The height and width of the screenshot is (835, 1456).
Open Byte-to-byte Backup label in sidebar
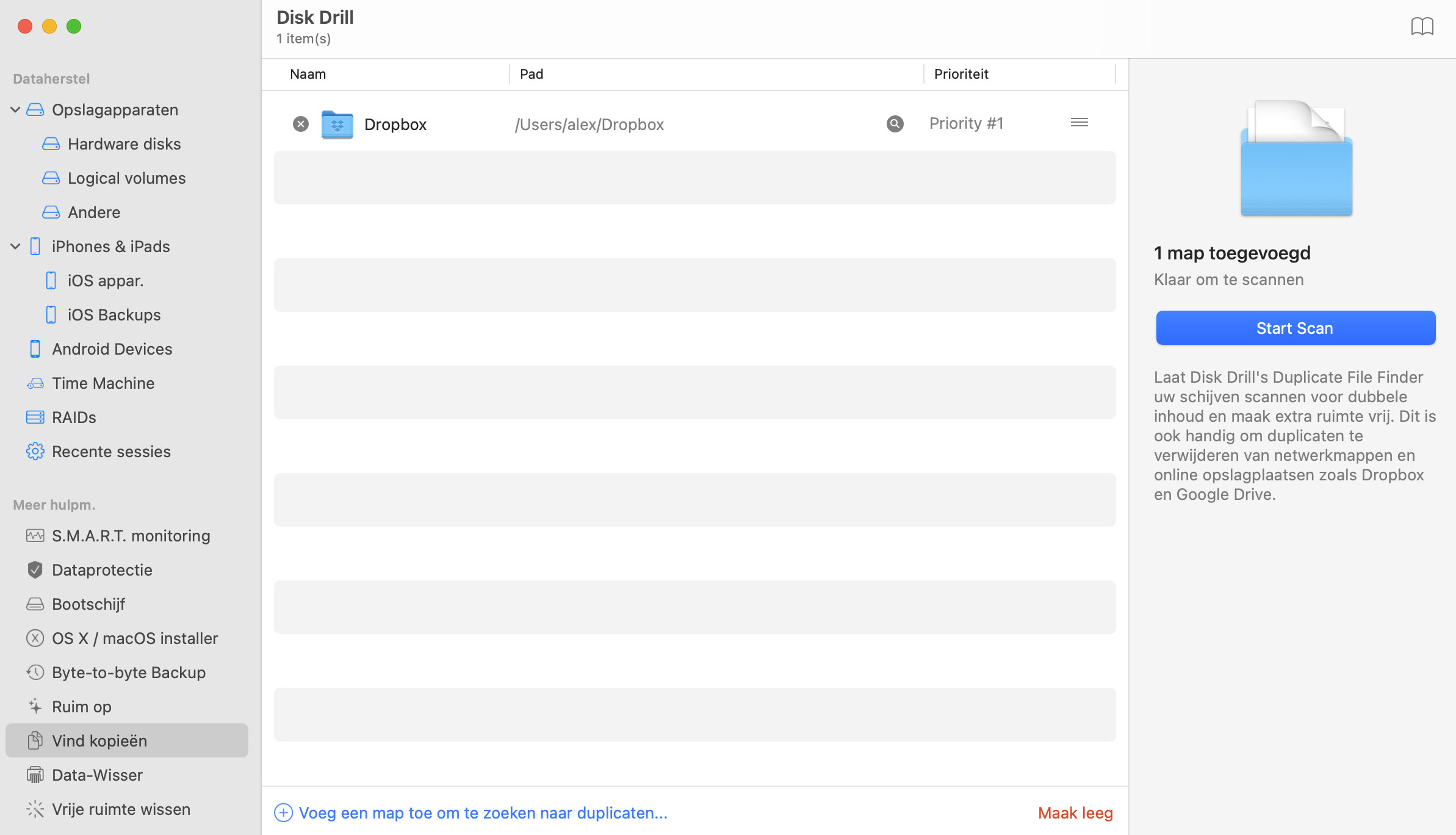129,673
